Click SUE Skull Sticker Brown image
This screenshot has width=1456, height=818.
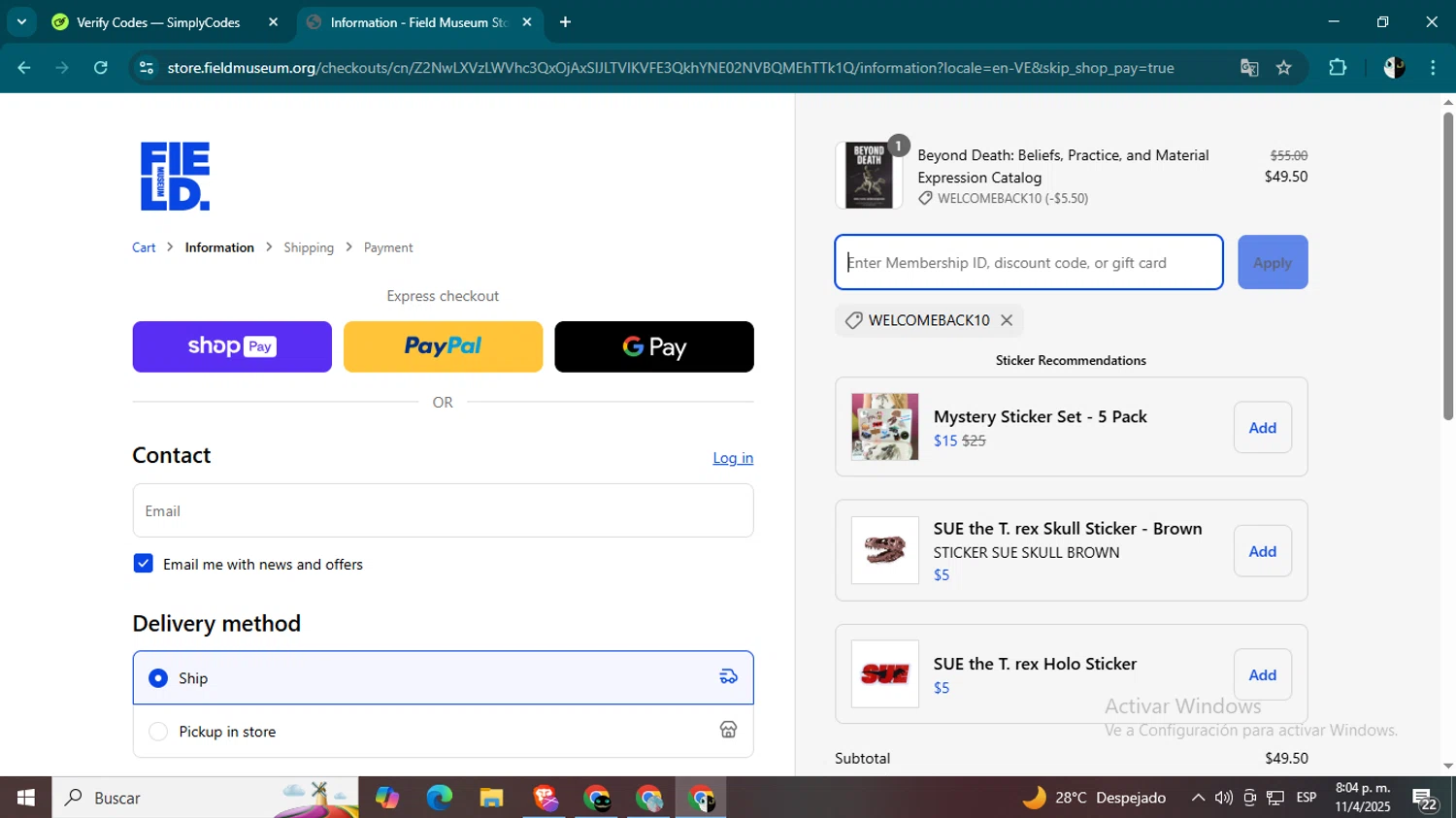tap(884, 550)
